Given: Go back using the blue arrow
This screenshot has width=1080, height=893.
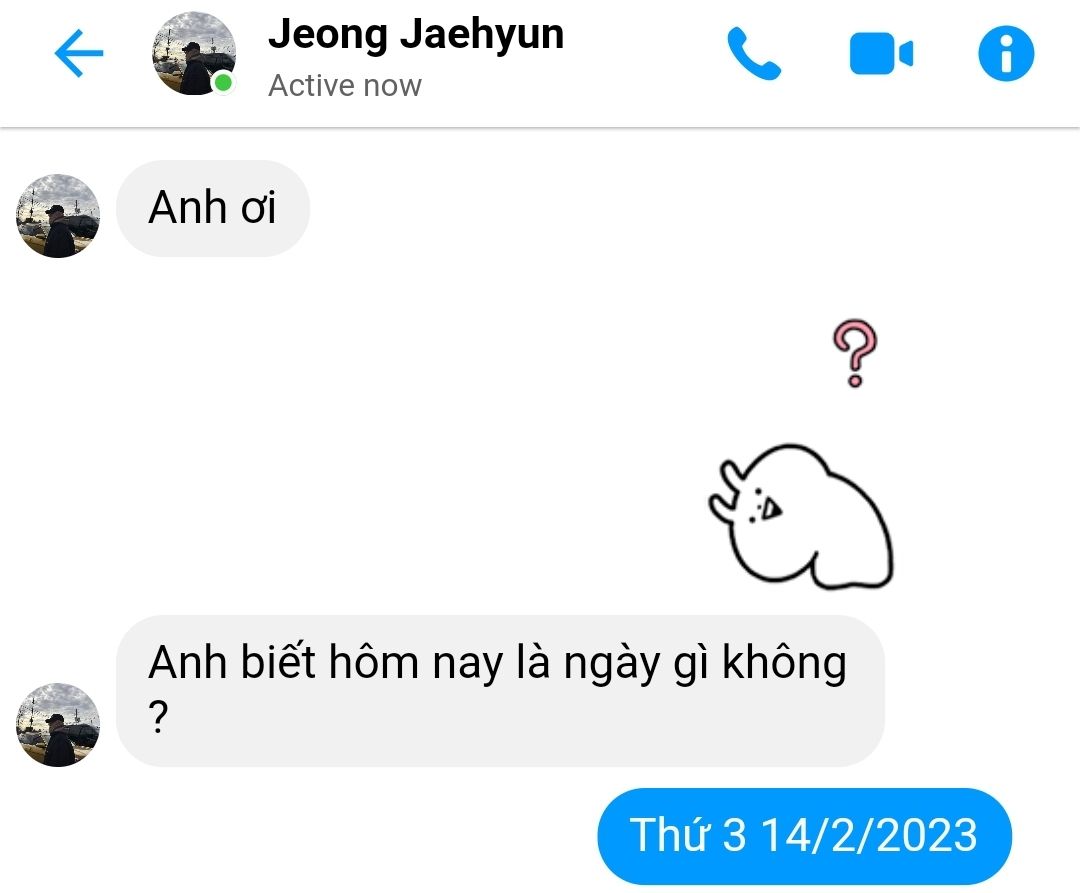Looking at the screenshot, I should pyautogui.click(x=79, y=53).
